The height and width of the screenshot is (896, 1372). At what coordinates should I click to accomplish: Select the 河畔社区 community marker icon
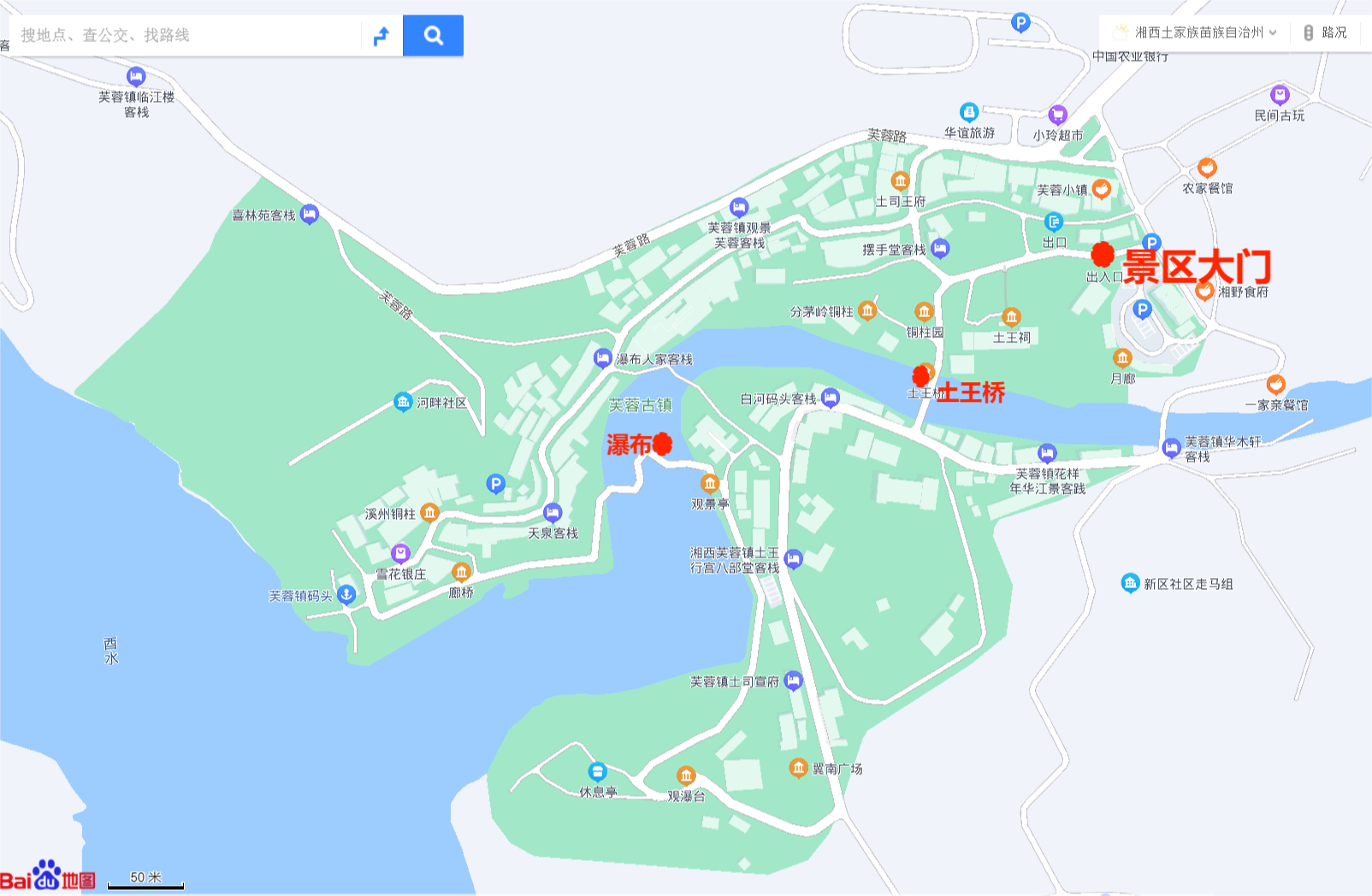(x=403, y=402)
